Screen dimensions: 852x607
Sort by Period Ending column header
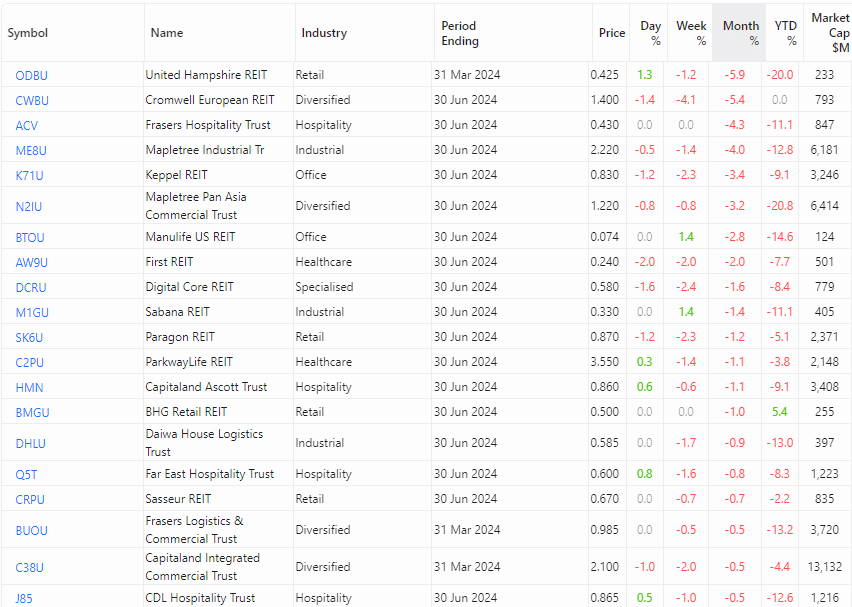(x=460, y=33)
